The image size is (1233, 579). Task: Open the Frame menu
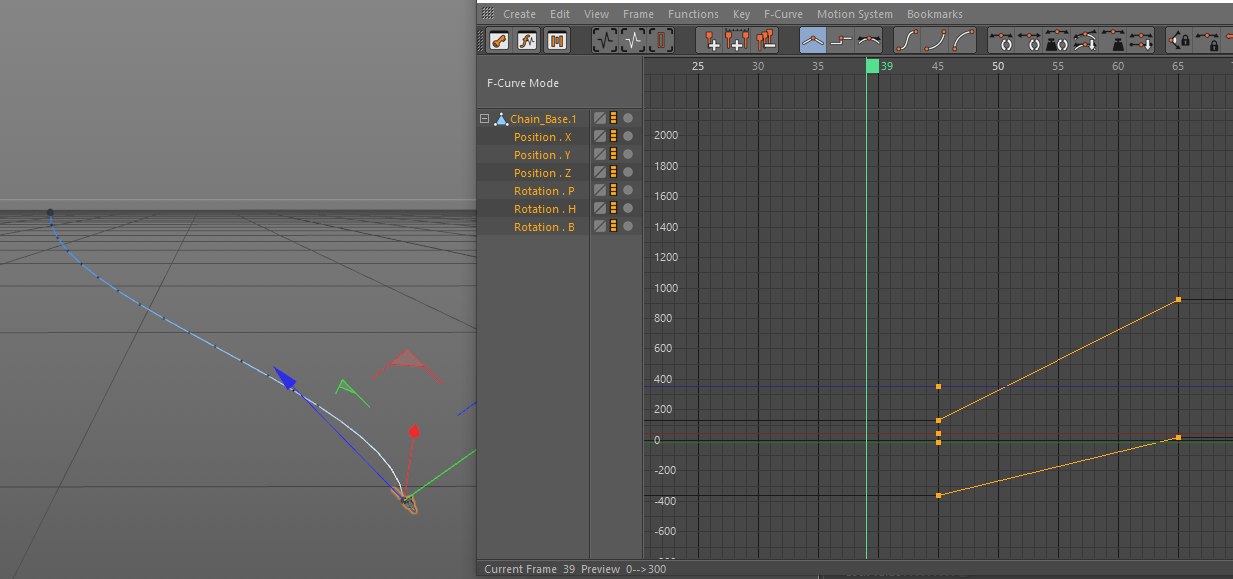click(x=638, y=14)
